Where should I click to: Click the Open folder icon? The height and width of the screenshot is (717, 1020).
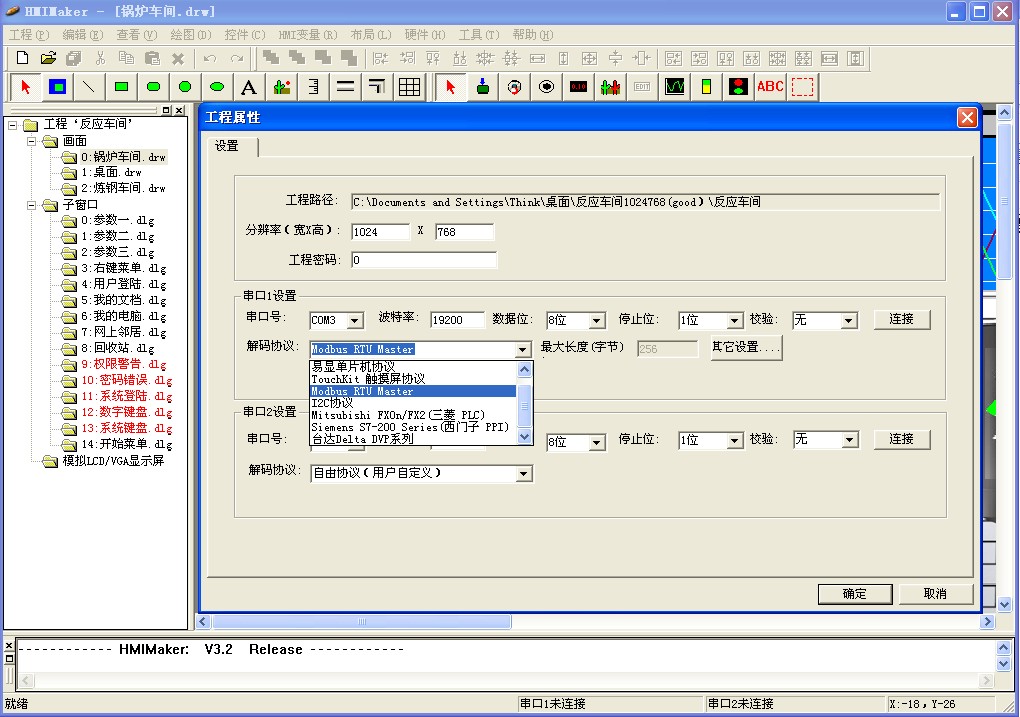[48, 58]
